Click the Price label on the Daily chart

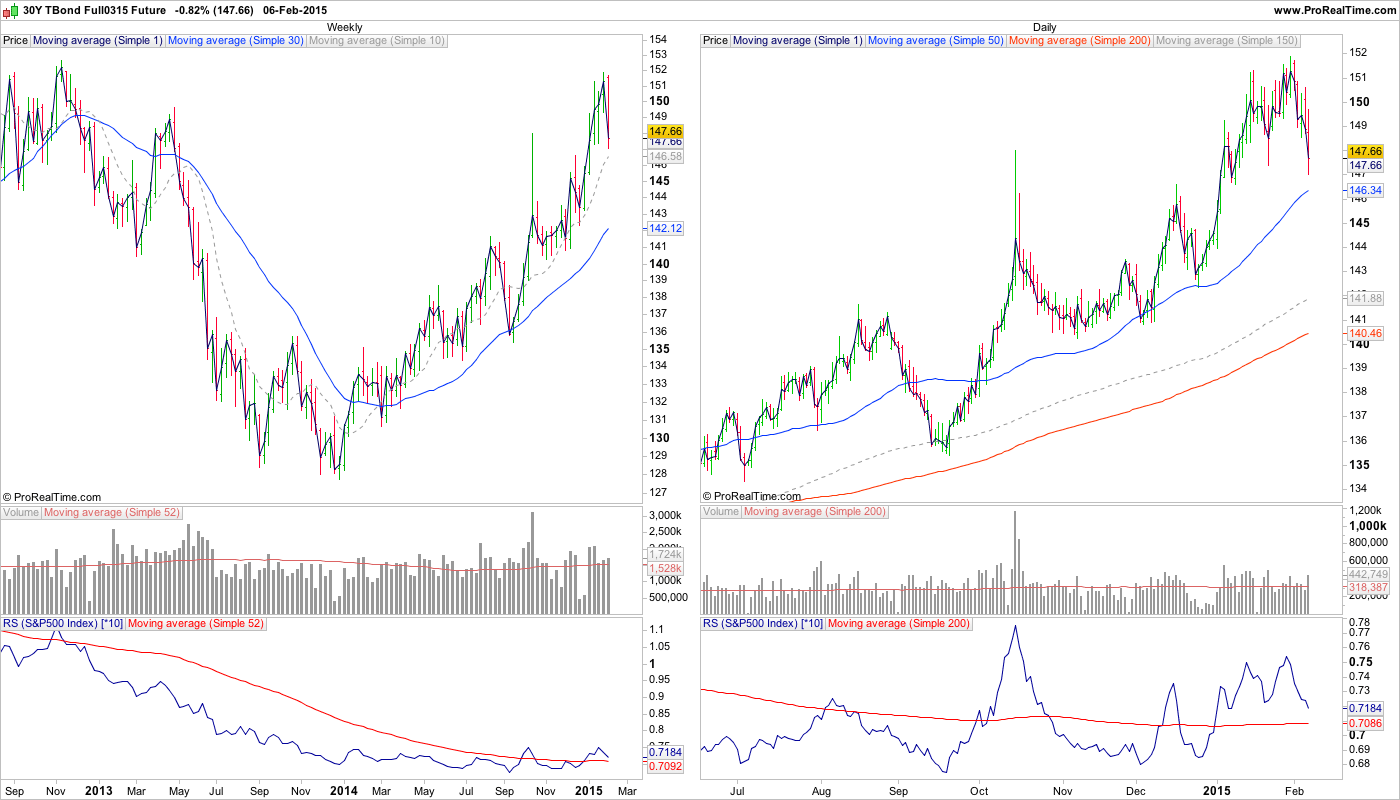pyautogui.click(x=716, y=41)
